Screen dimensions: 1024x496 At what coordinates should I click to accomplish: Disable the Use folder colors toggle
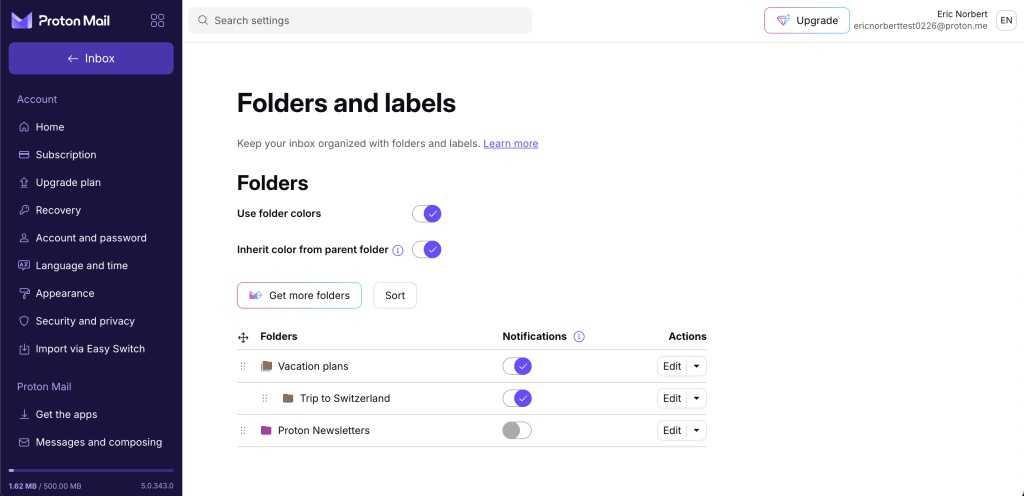[427, 213]
